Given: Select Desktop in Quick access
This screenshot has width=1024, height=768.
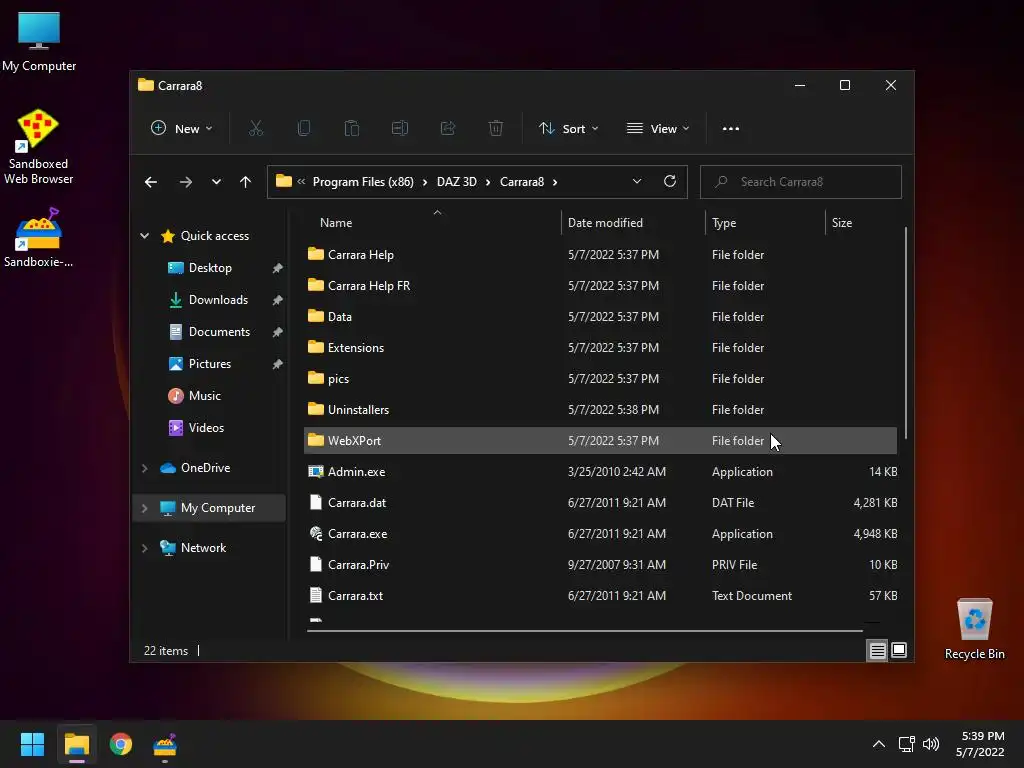Looking at the screenshot, I should point(210,268).
